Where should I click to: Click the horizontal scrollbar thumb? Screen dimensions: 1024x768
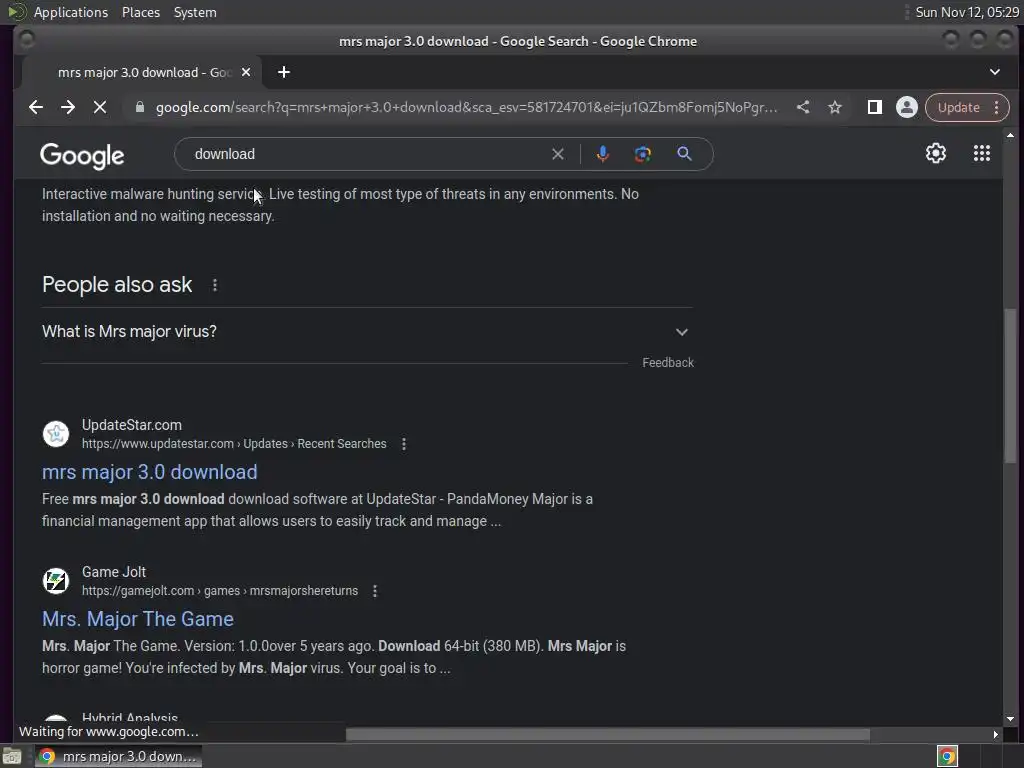tap(607, 735)
